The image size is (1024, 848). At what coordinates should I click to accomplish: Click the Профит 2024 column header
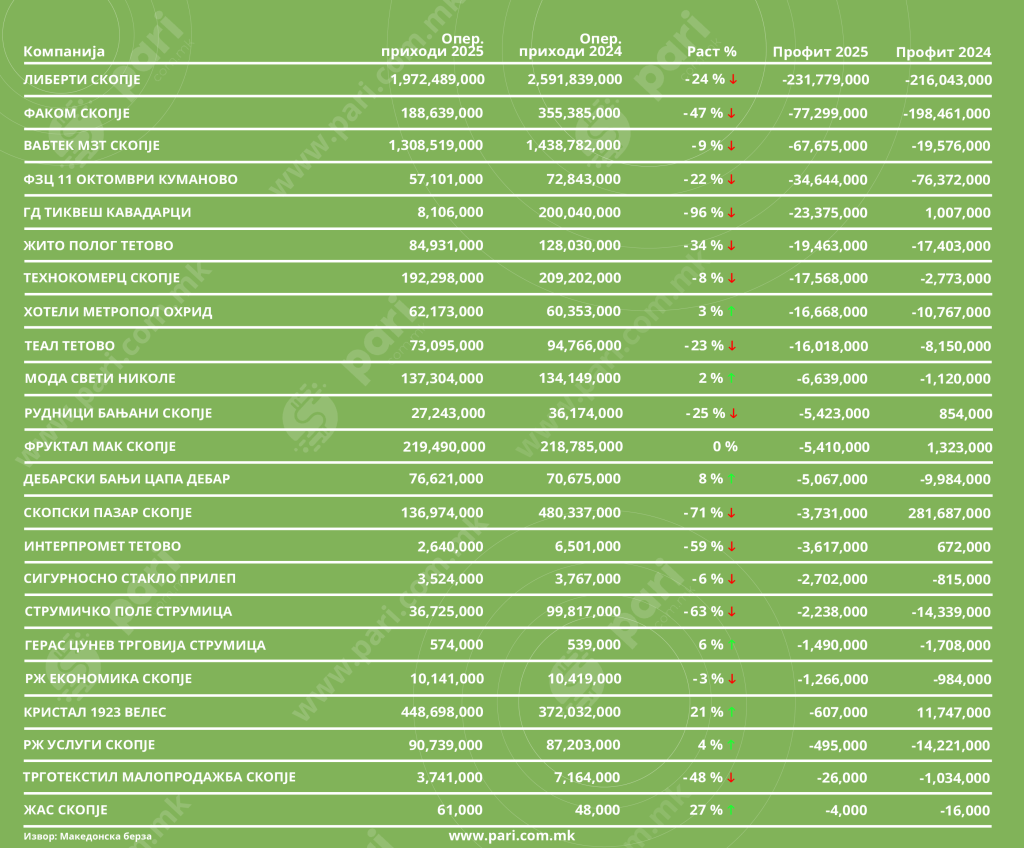coord(943,52)
